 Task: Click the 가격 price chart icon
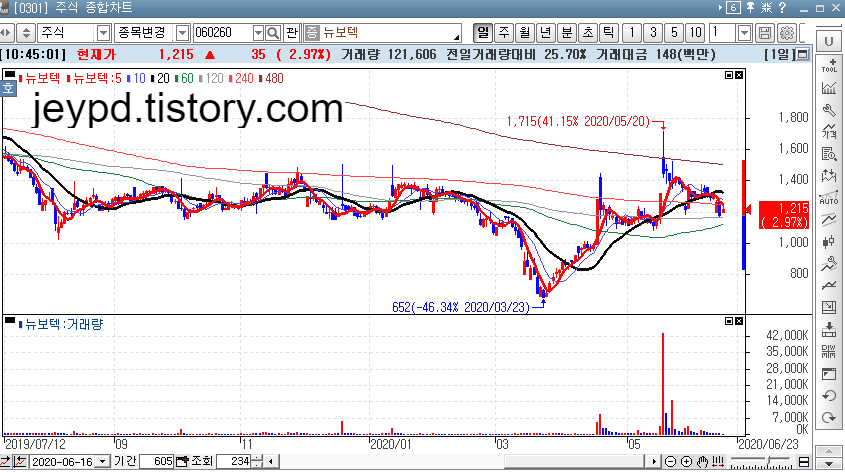(829, 131)
